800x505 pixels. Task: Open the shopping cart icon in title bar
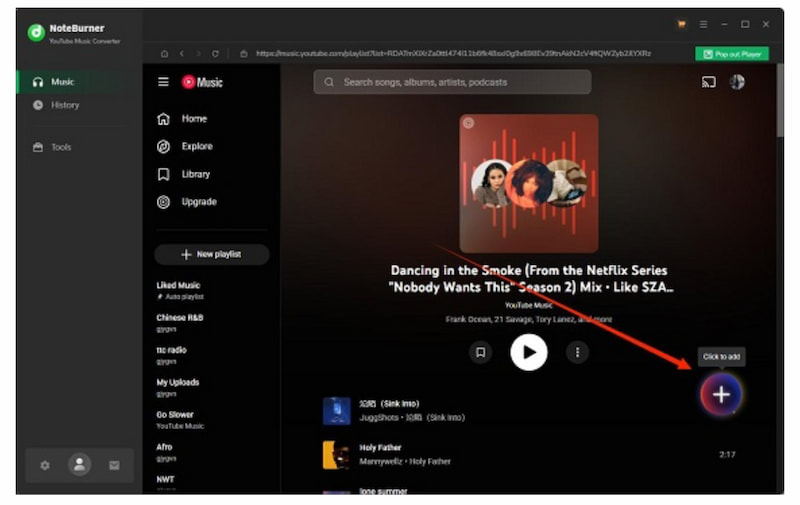pos(681,24)
